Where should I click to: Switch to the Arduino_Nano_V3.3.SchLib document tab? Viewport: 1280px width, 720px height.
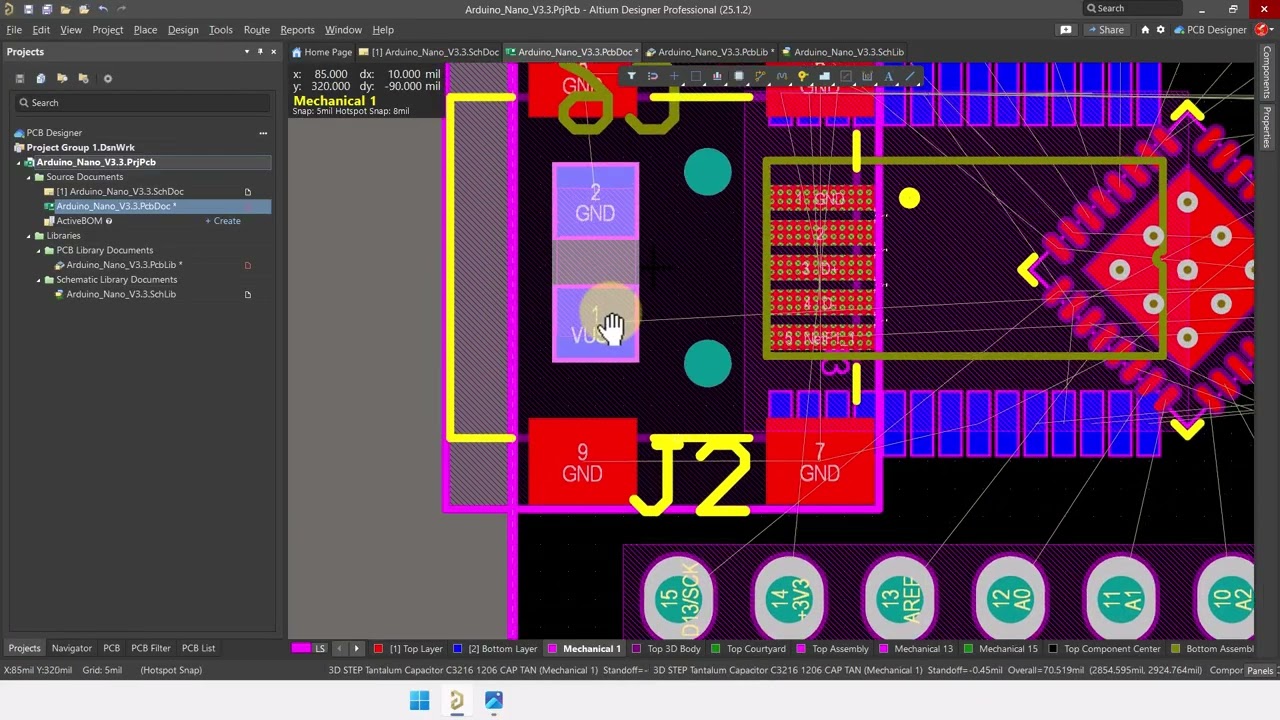842,52
